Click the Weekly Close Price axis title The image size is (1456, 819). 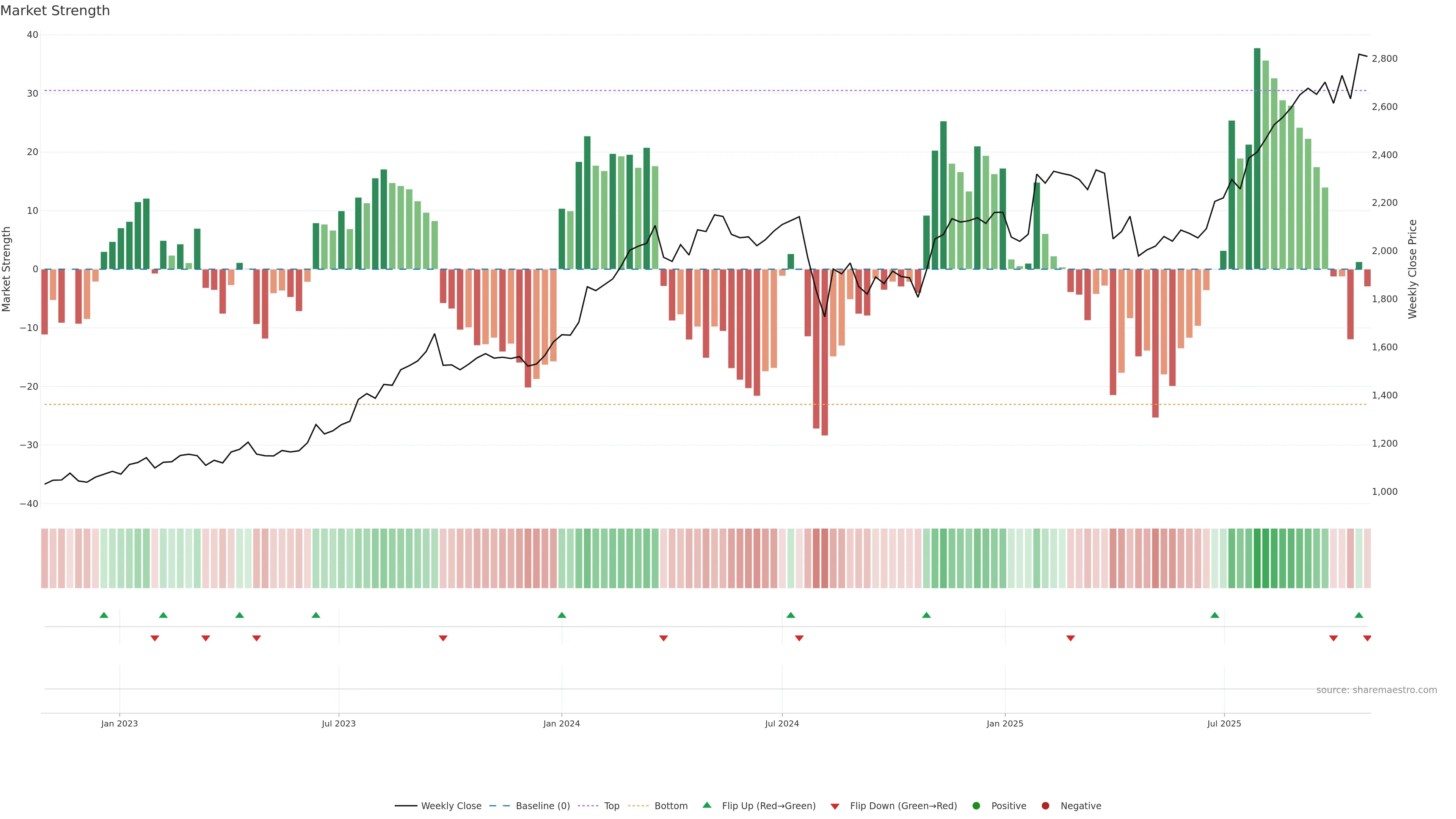click(x=1412, y=269)
